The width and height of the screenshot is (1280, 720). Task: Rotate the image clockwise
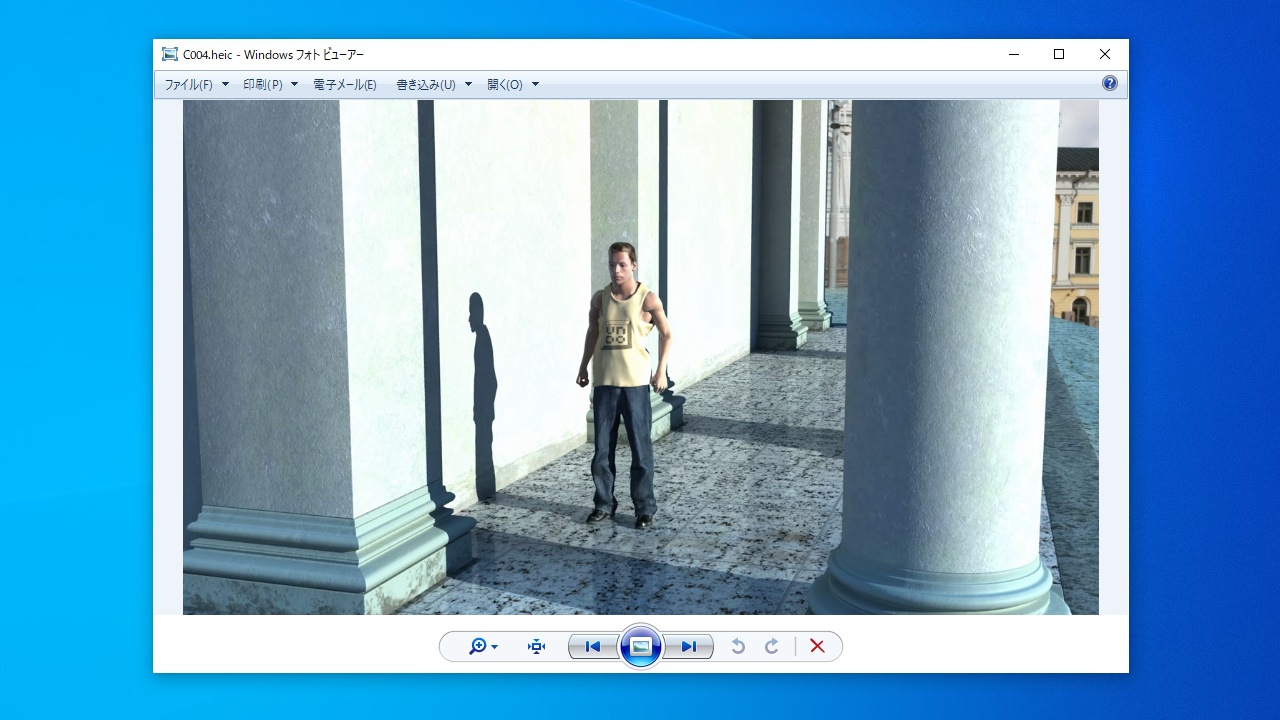click(x=772, y=647)
